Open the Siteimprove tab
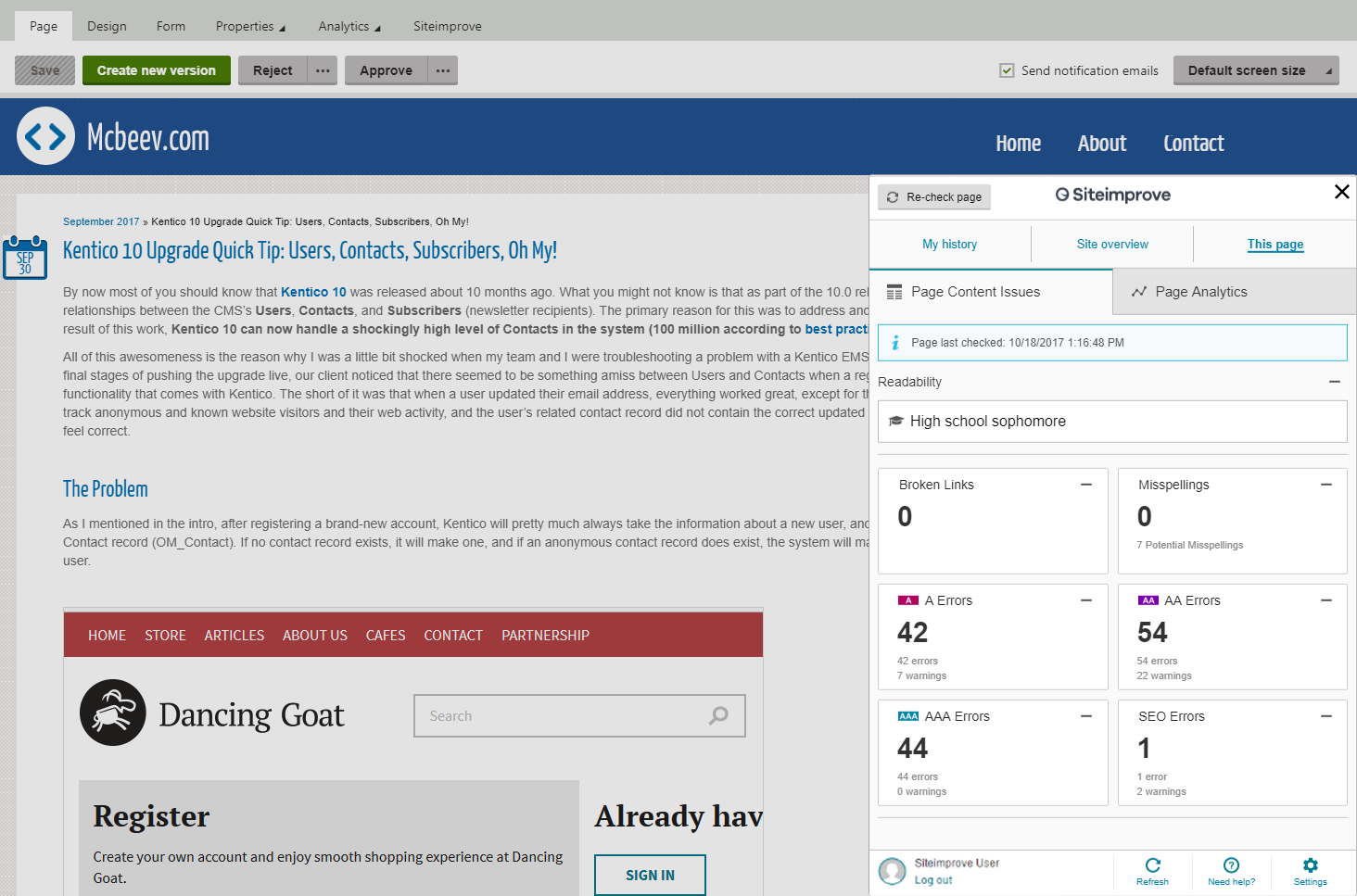 pyautogui.click(x=447, y=26)
